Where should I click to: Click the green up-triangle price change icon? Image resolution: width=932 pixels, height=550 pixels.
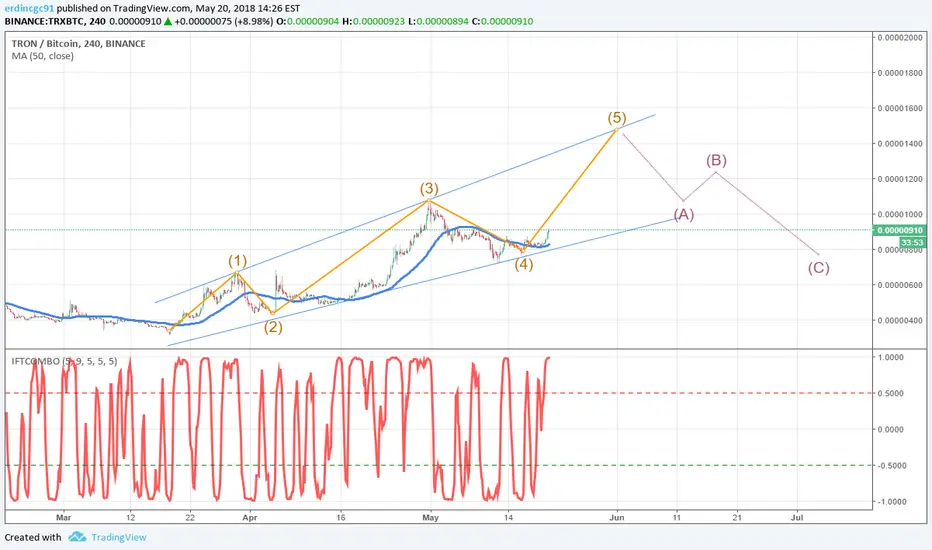click(x=168, y=21)
